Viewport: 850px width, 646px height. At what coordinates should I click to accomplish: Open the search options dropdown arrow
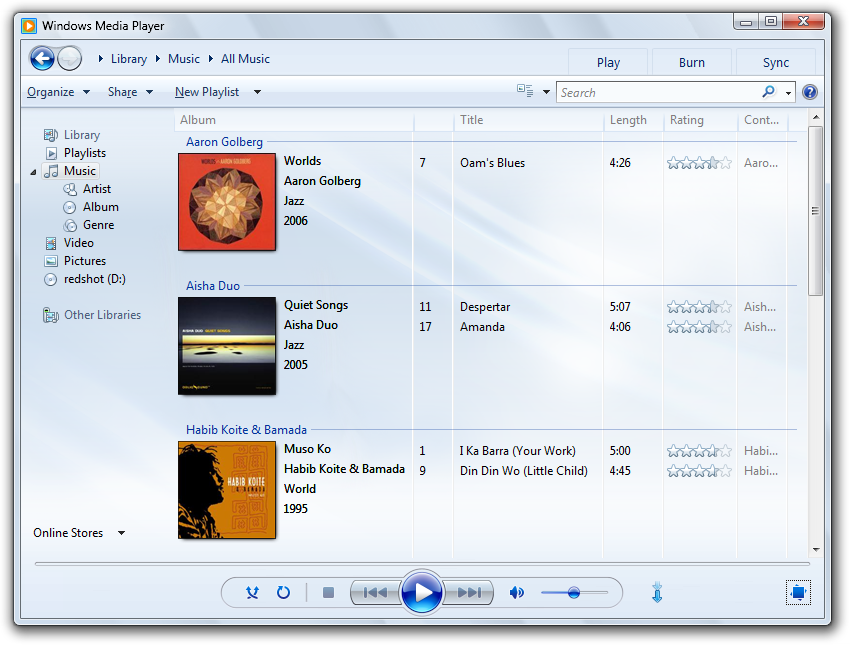[788, 93]
